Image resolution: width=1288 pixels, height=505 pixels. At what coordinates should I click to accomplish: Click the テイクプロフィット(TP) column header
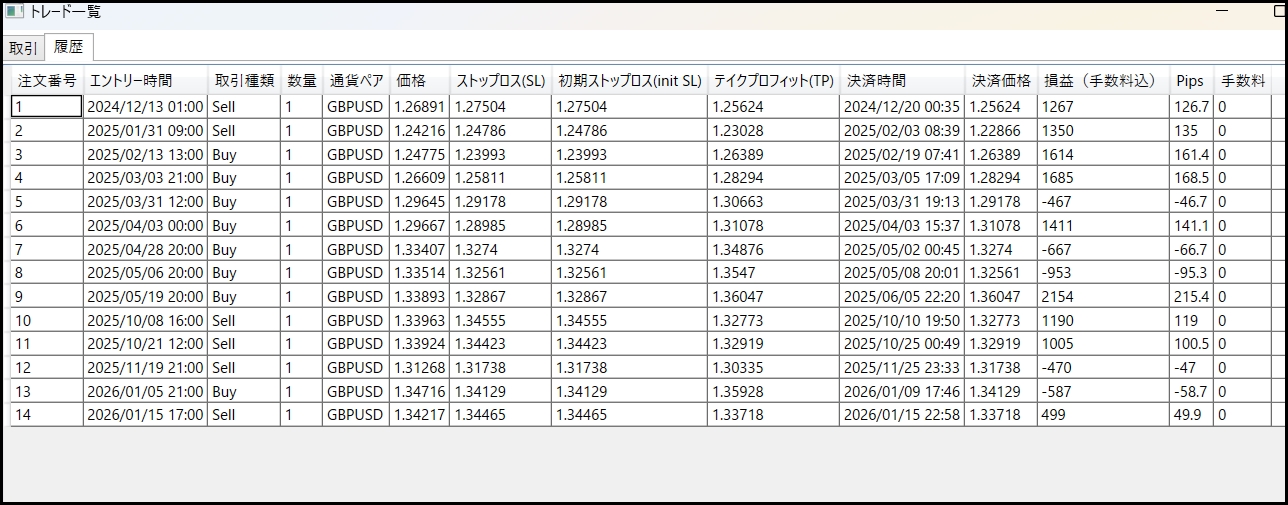(x=773, y=81)
